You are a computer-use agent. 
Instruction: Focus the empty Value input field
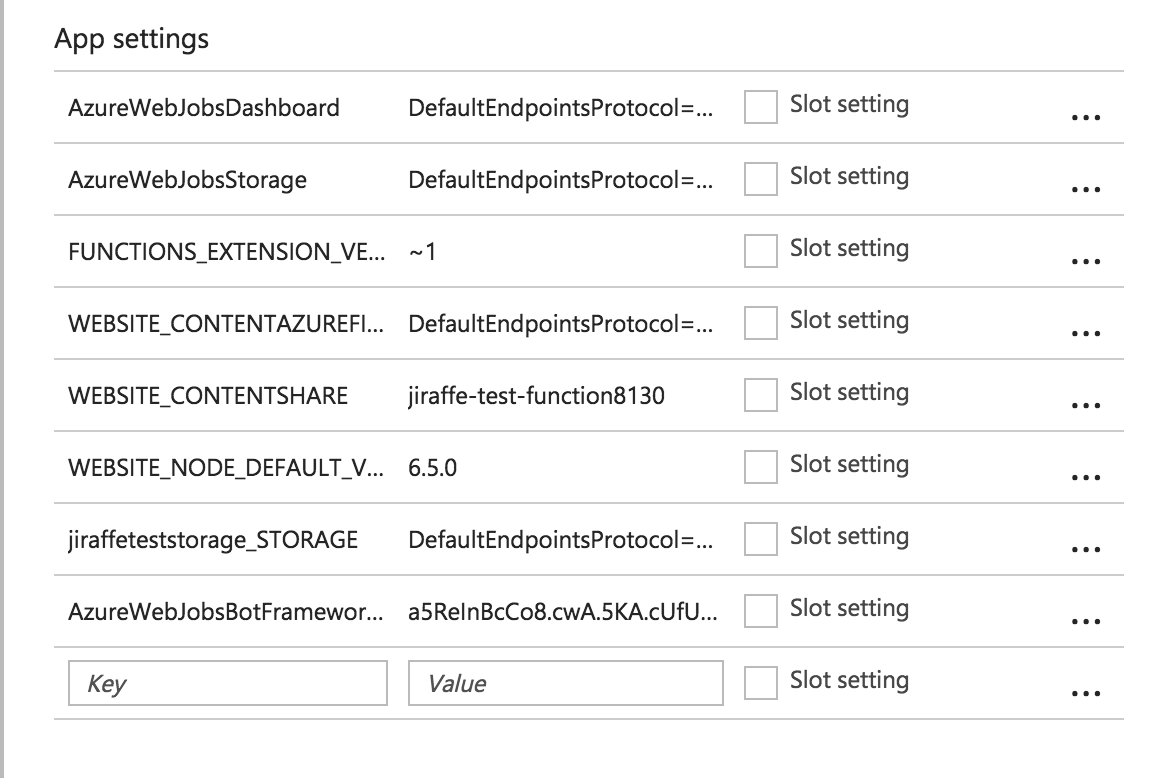coord(566,683)
